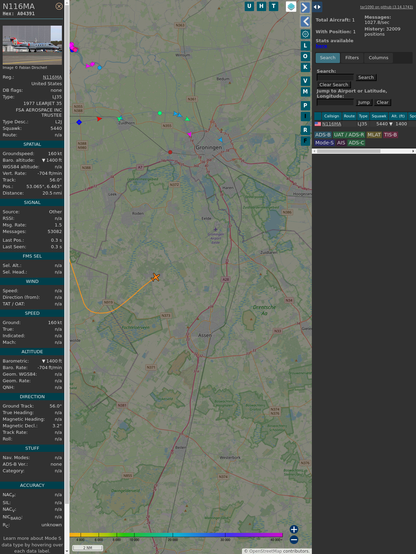This screenshot has width=416, height=554.
Task: Collapse sidebar with left chevron arrow
Action: [305, 21]
